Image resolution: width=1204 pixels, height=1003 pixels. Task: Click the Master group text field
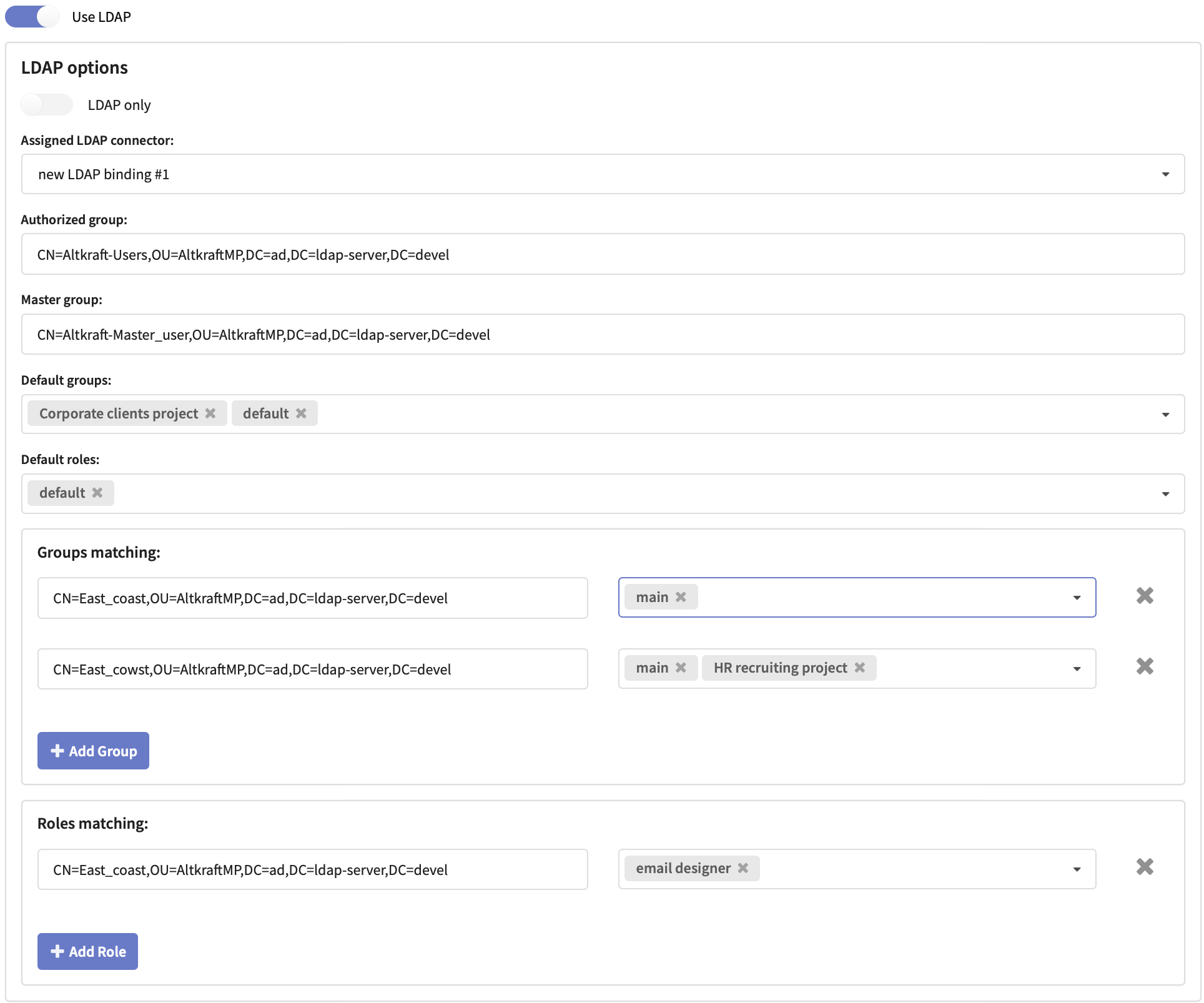point(603,334)
